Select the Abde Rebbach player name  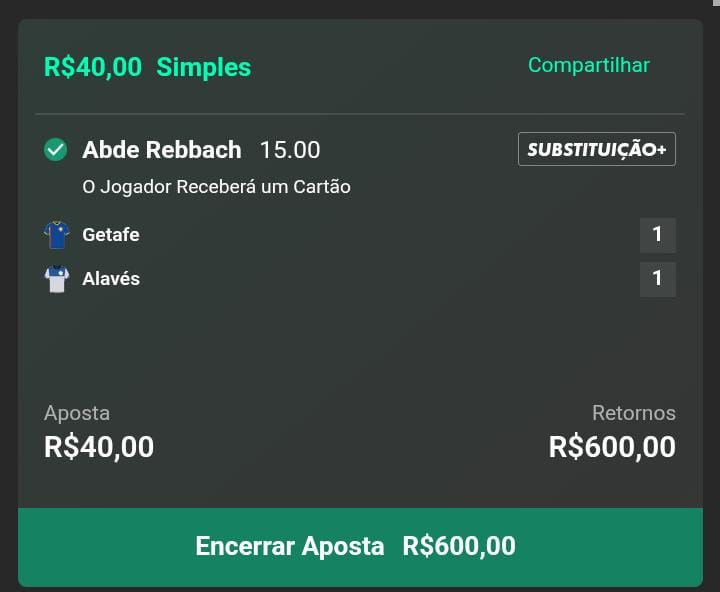tap(161, 150)
